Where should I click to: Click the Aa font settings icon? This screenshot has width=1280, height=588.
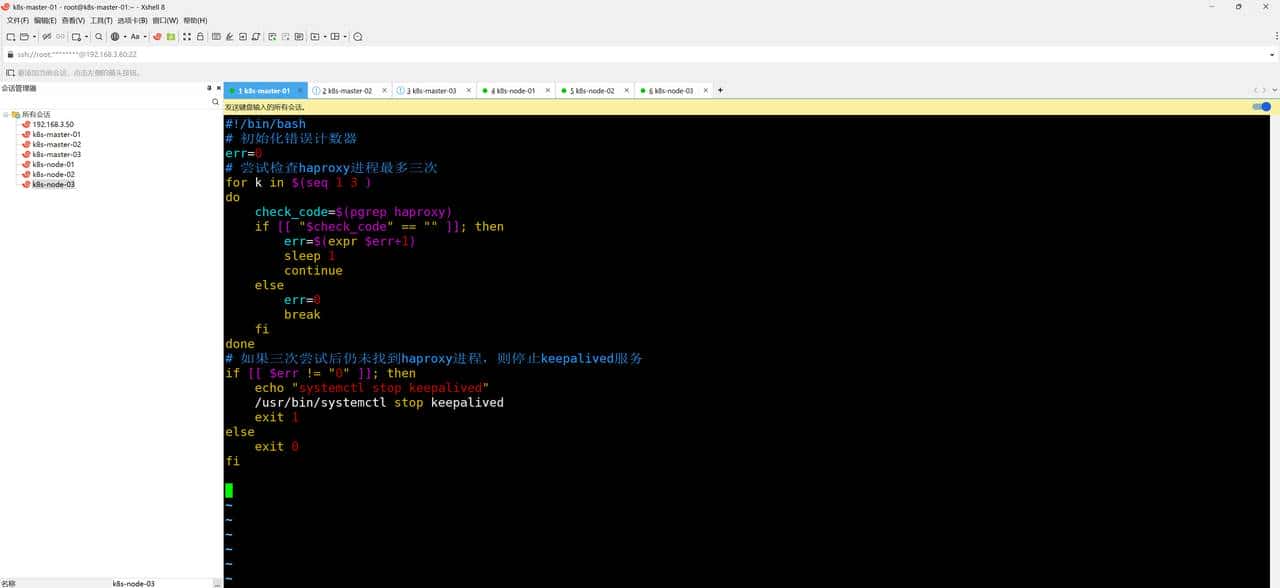pos(134,36)
